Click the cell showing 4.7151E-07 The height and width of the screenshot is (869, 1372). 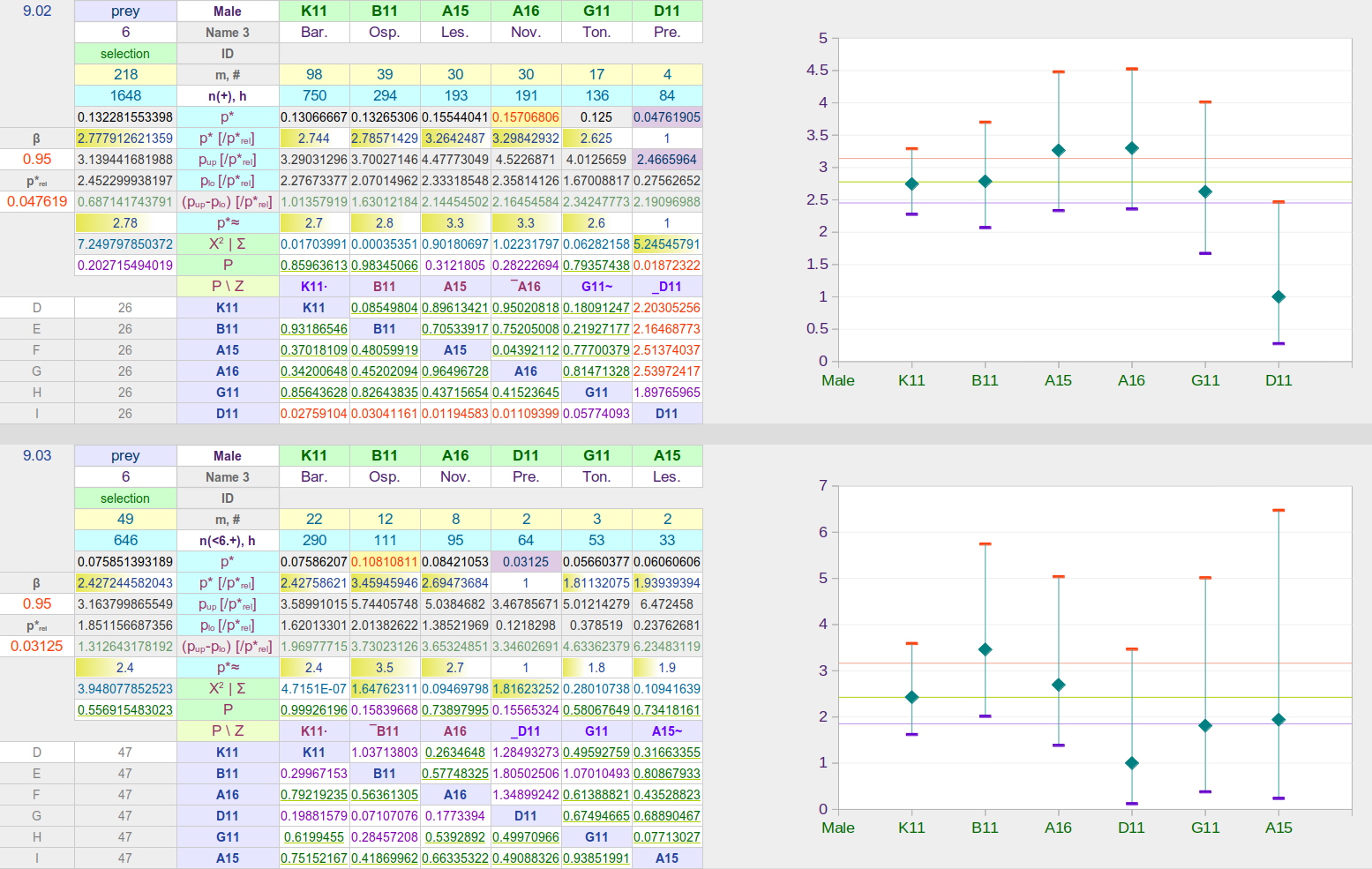[x=314, y=689]
